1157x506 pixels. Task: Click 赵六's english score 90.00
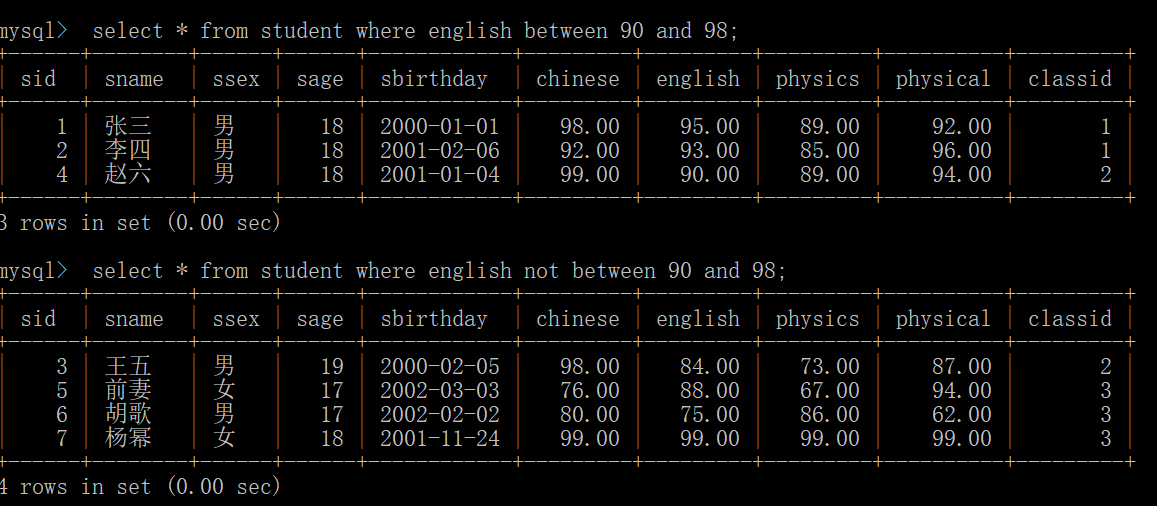(x=710, y=174)
